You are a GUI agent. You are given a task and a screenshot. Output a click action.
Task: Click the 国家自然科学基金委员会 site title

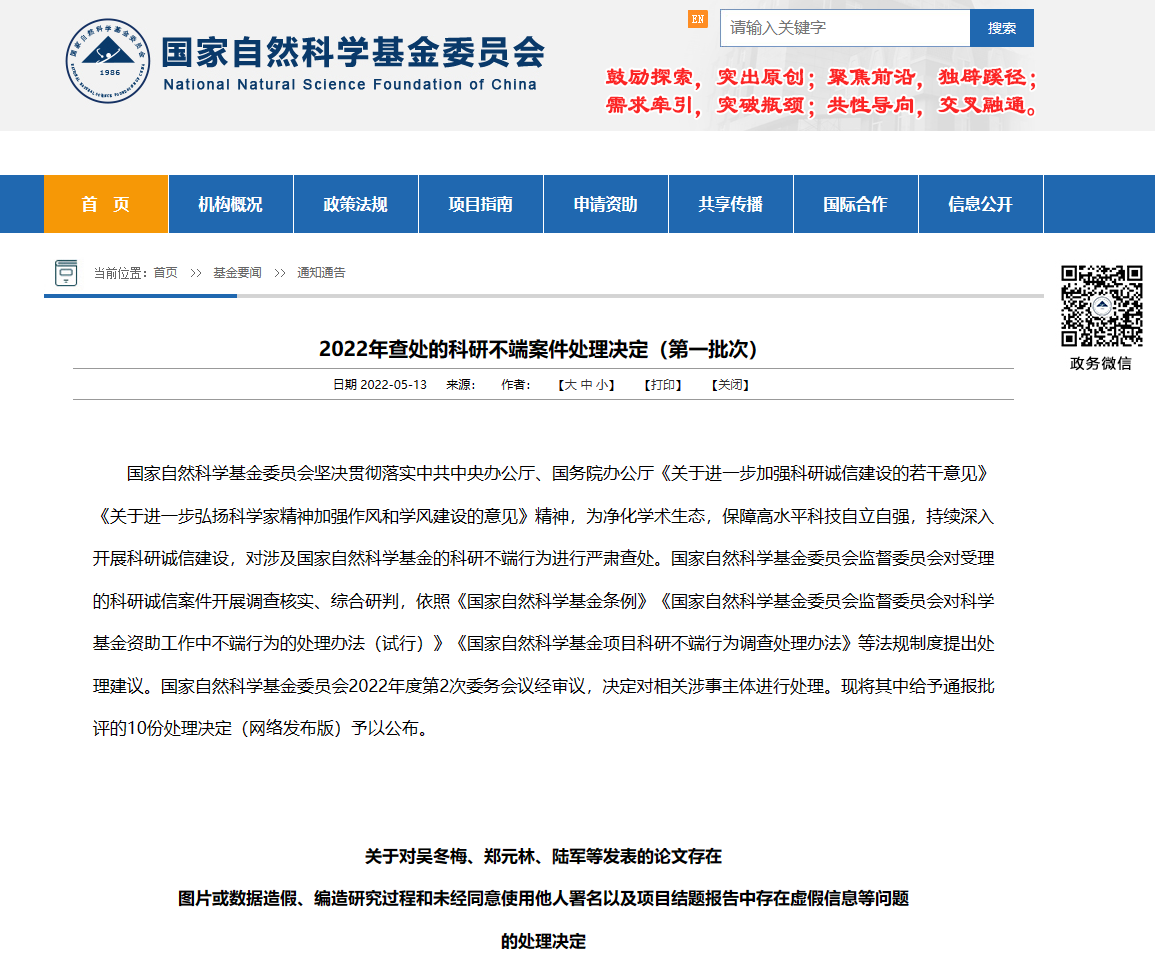[x=353, y=52]
